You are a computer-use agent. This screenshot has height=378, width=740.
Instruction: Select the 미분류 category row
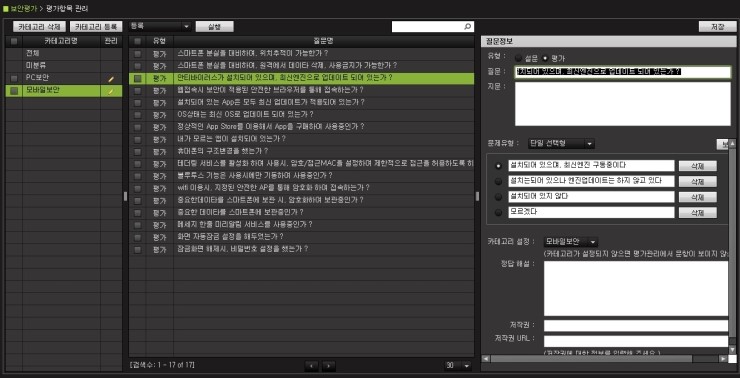pos(64,66)
